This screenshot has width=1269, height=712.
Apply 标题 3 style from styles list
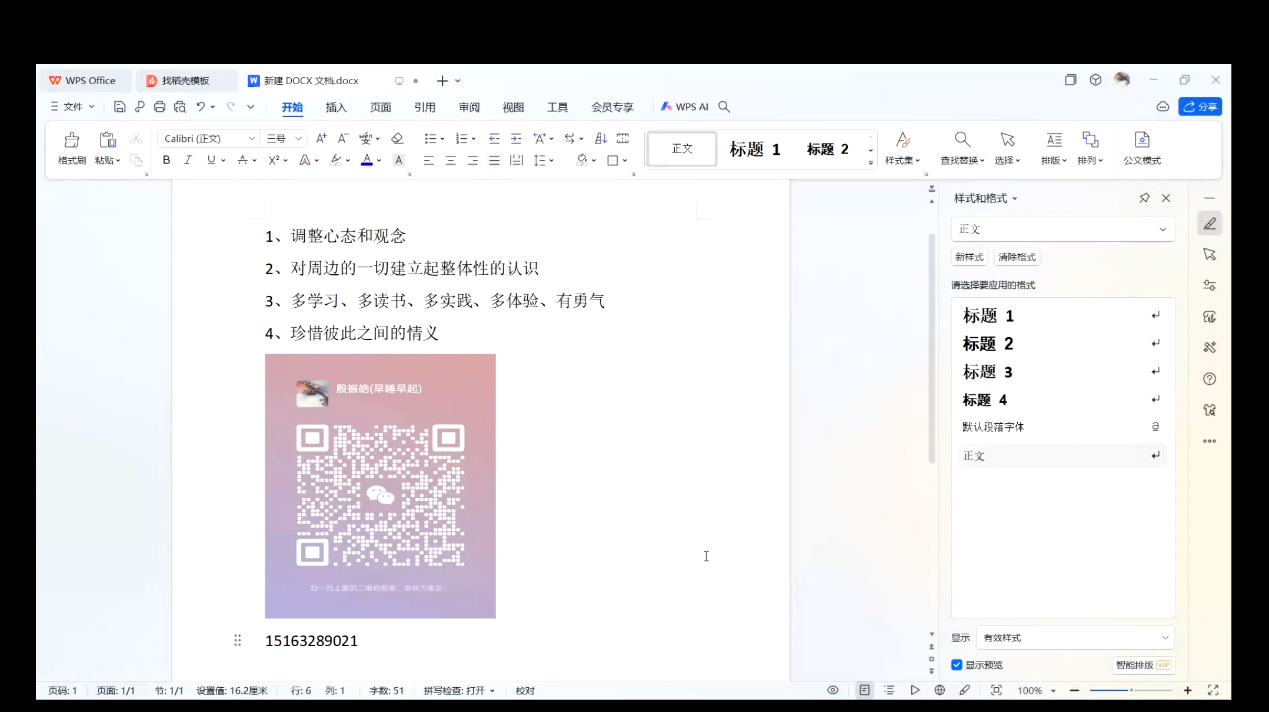(x=988, y=372)
